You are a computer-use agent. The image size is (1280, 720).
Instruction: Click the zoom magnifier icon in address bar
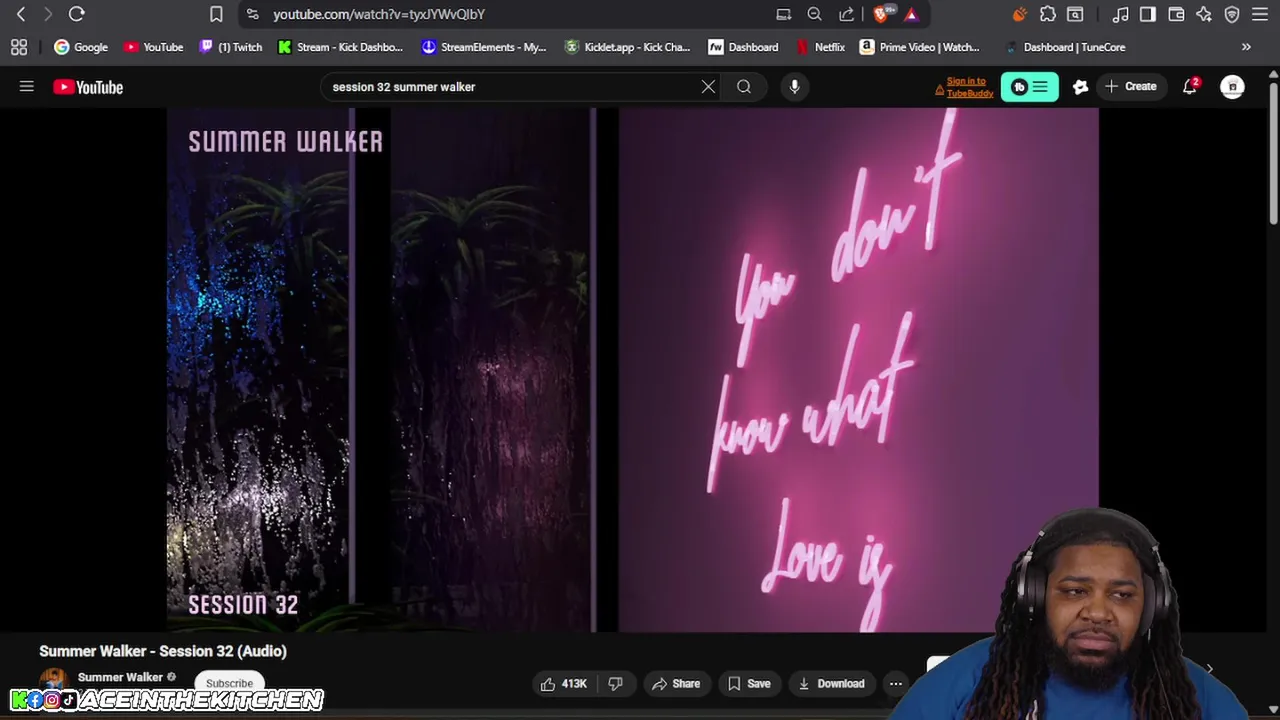[x=815, y=14]
